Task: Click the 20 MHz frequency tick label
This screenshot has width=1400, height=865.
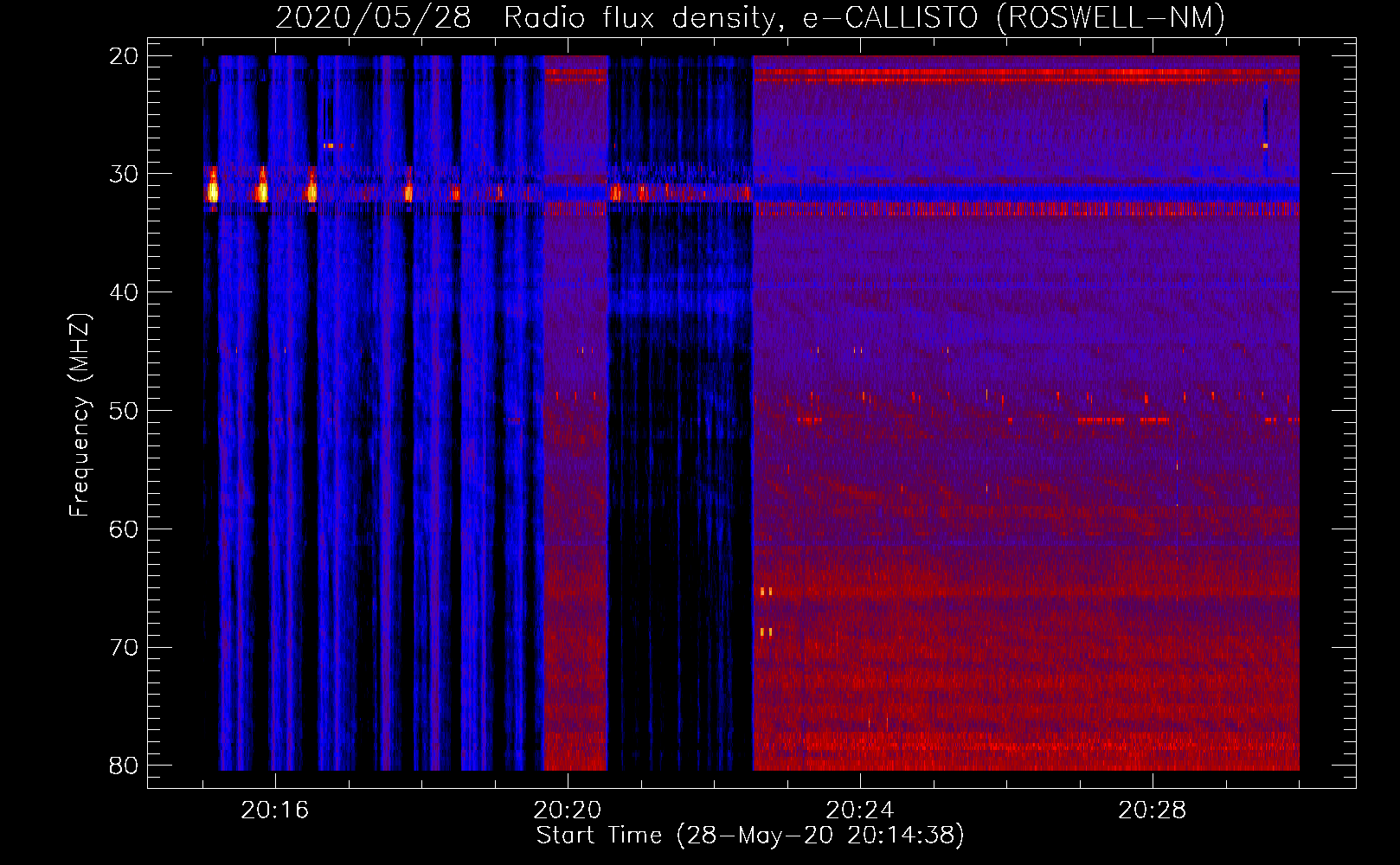Action: [x=124, y=56]
